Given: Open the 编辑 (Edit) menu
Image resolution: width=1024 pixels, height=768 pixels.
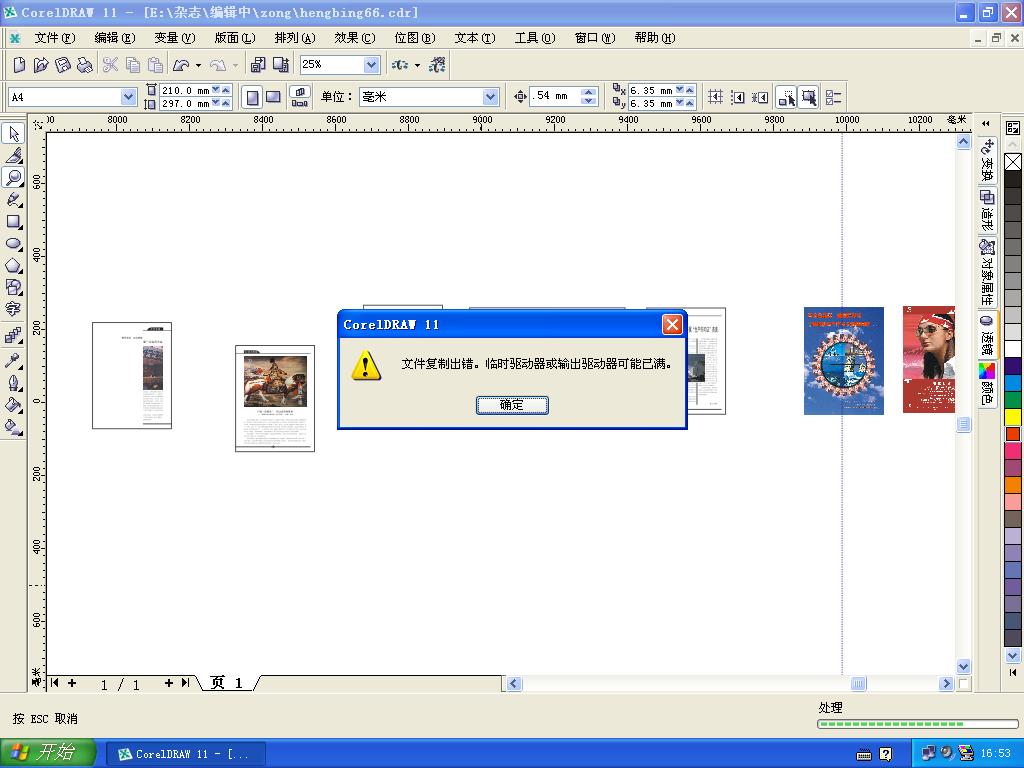Looking at the screenshot, I should pyautogui.click(x=114, y=38).
